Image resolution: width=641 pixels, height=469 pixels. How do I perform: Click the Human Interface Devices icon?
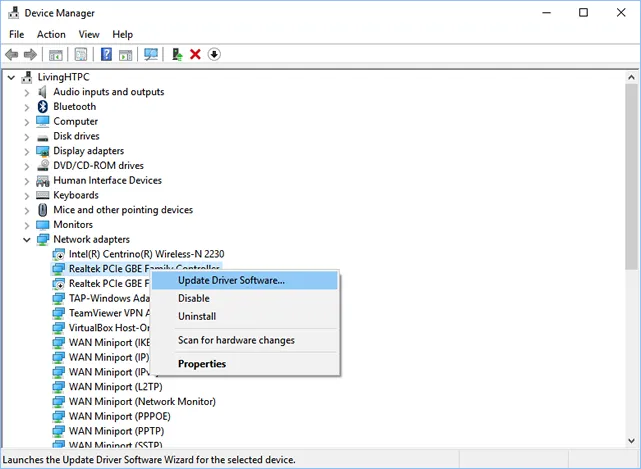click(x=43, y=181)
